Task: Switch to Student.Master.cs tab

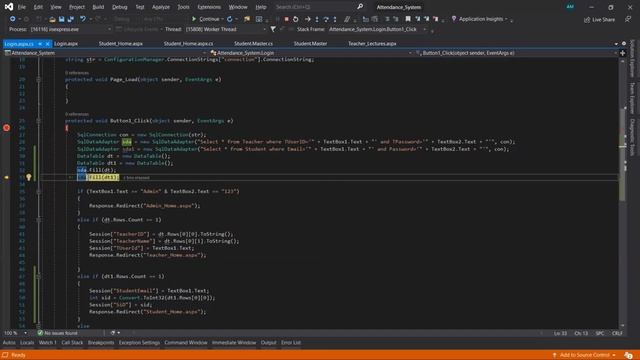Action: click(x=253, y=44)
